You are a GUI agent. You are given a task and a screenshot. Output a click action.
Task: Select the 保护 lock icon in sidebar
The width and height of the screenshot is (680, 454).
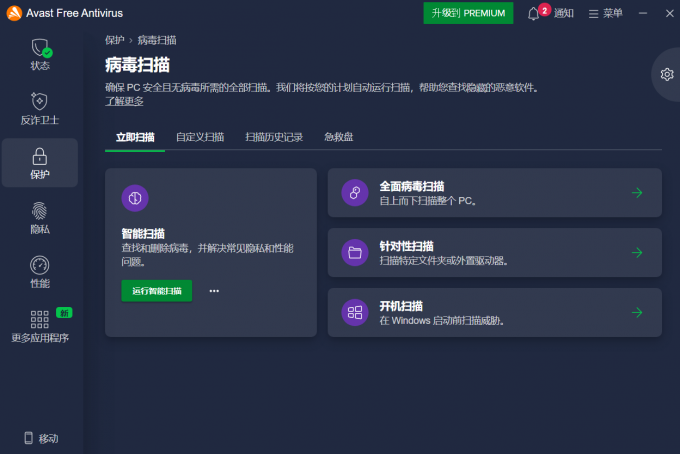tap(39, 156)
